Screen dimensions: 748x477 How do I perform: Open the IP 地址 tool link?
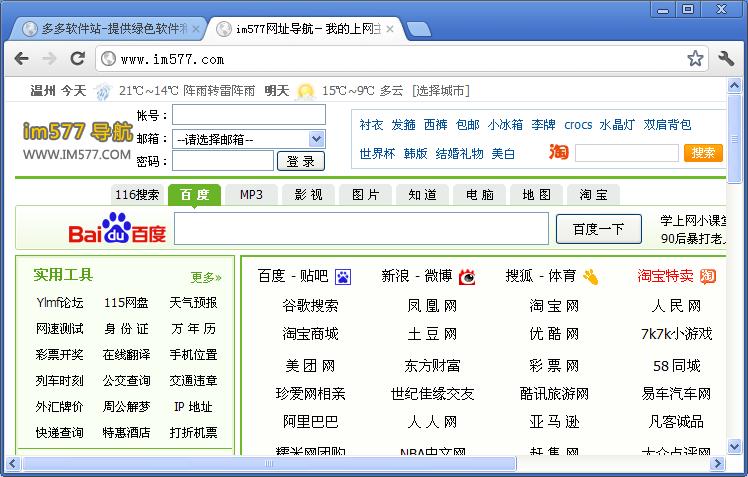[x=193, y=406]
